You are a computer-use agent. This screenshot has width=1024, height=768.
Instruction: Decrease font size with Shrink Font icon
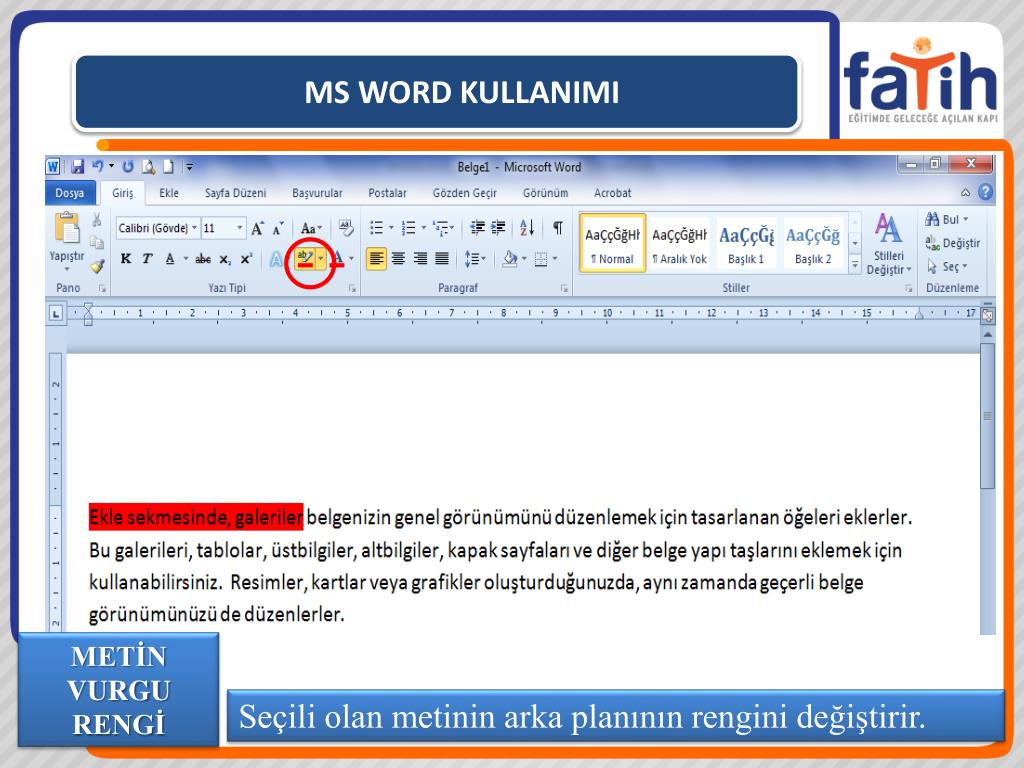278,228
